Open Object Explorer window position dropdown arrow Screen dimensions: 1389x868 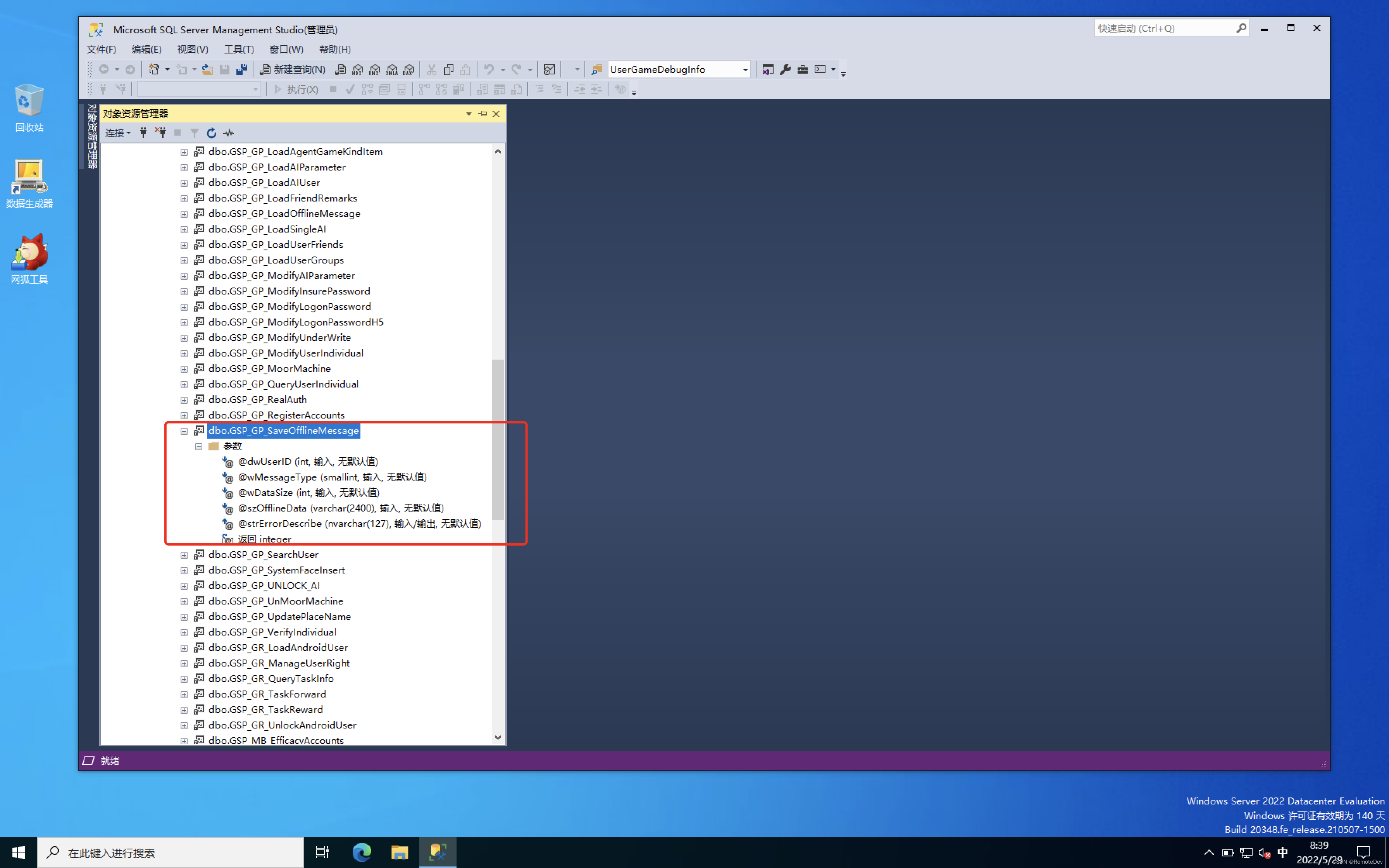click(x=469, y=114)
